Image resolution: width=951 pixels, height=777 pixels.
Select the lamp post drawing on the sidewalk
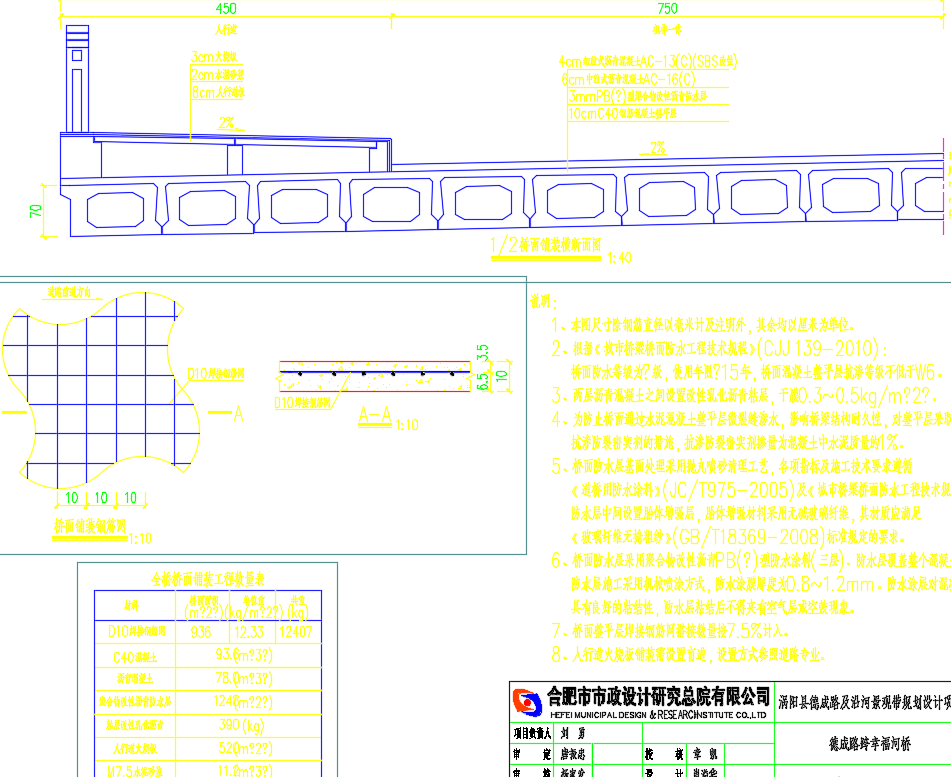pos(77,80)
